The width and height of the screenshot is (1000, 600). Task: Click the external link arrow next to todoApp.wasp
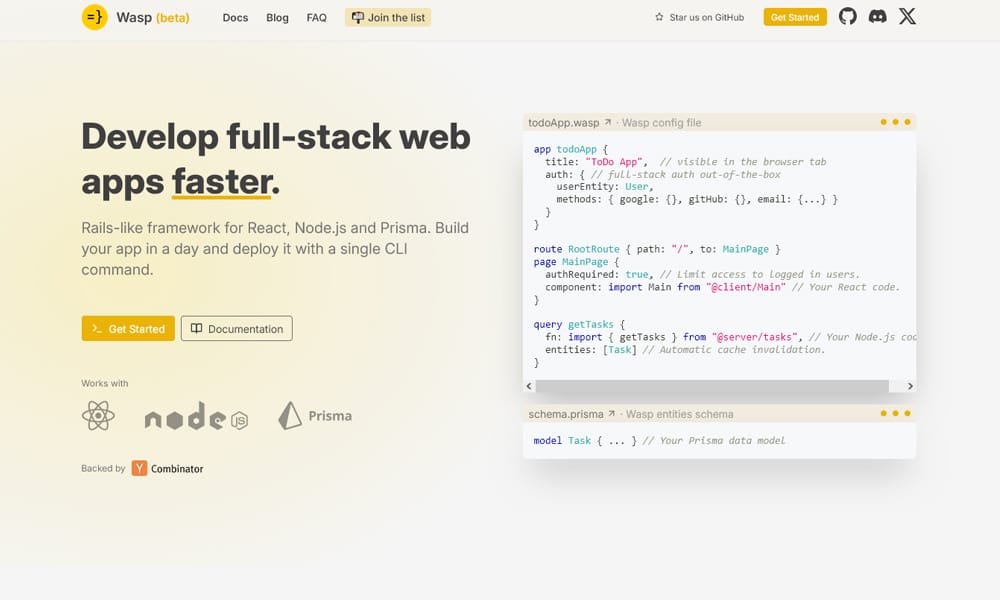pyautogui.click(x=608, y=122)
